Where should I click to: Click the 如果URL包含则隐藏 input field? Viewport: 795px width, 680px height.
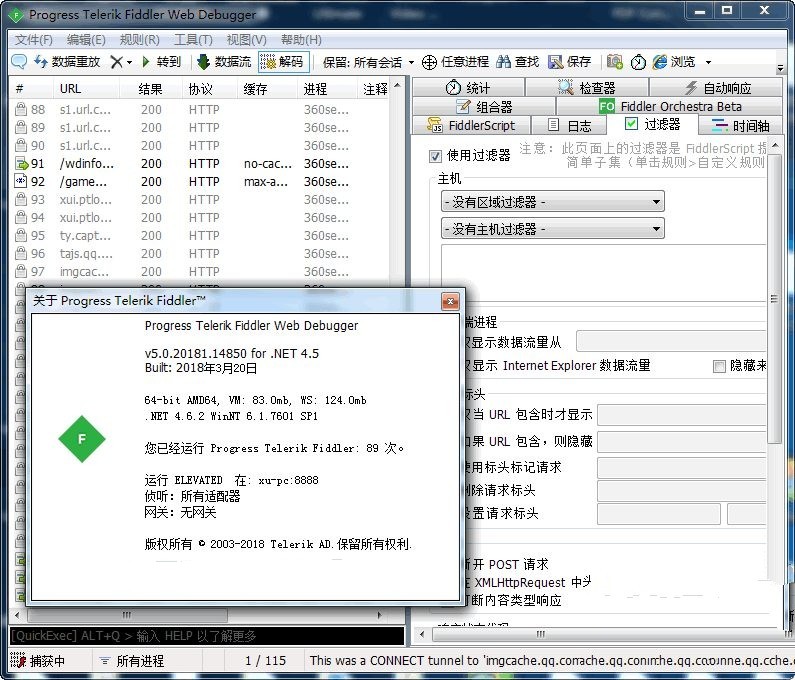click(x=681, y=442)
